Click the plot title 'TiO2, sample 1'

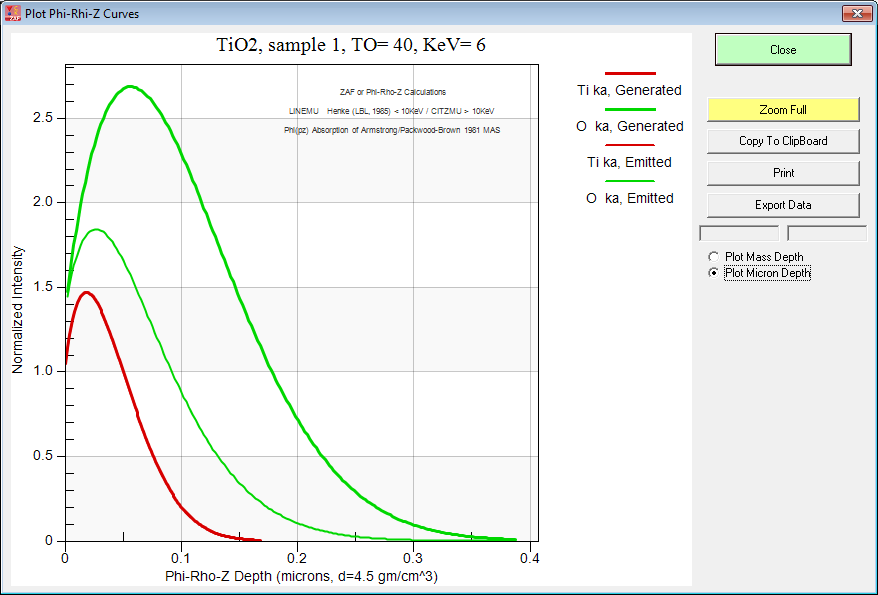[352, 45]
